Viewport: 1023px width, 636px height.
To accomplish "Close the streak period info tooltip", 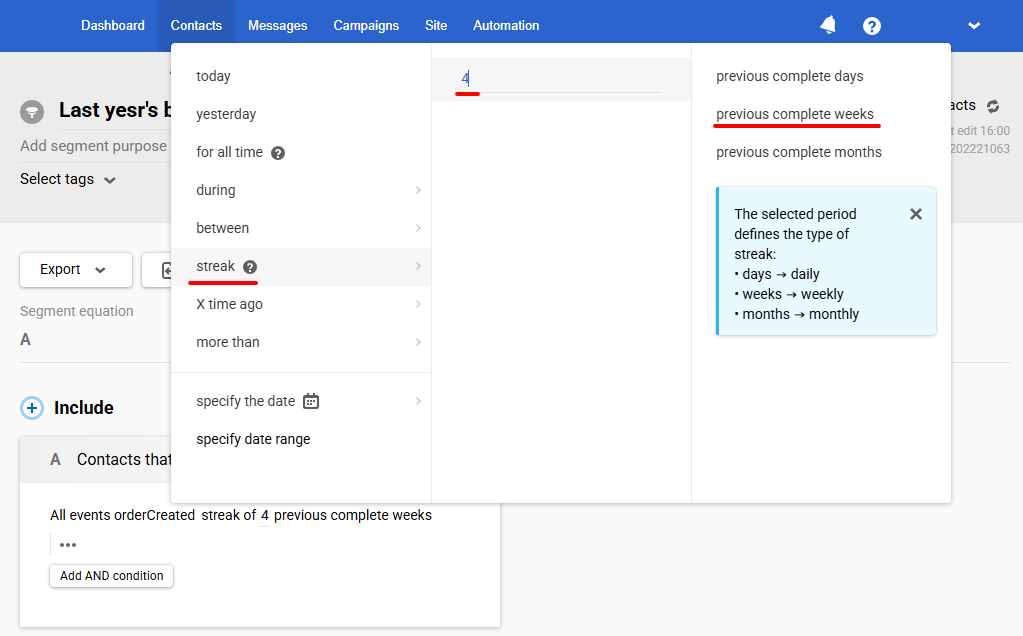I will point(916,214).
